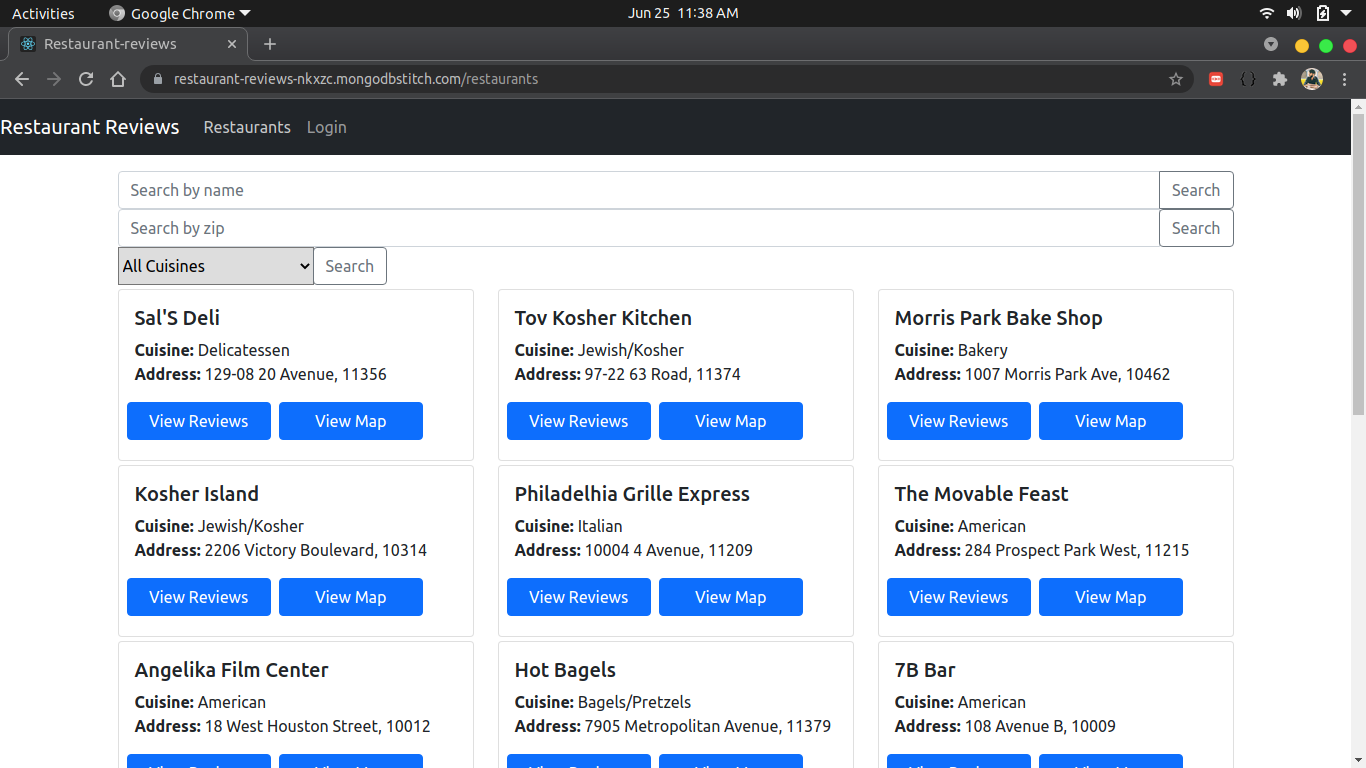This screenshot has height=768, width=1366.
Task: Open Activities overview in the top bar
Action: (x=43, y=13)
